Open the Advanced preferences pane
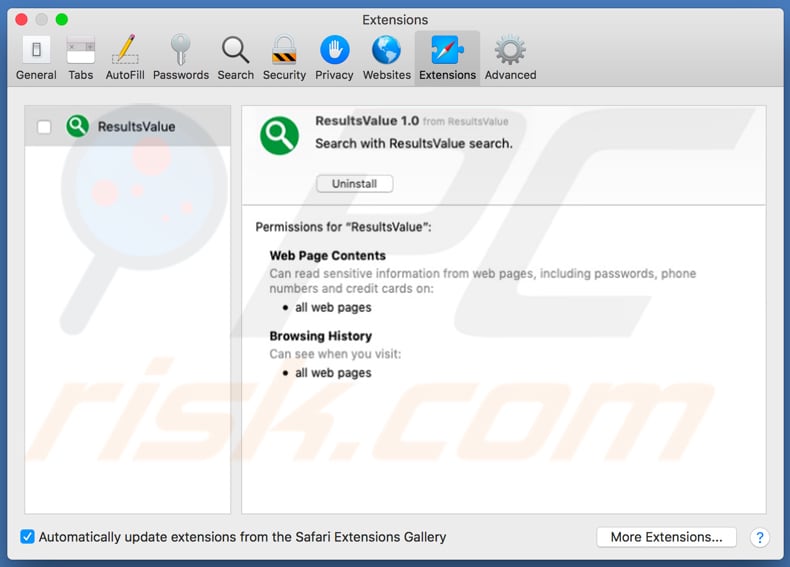The width and height of the screenshot is (790, 567). 510,58
